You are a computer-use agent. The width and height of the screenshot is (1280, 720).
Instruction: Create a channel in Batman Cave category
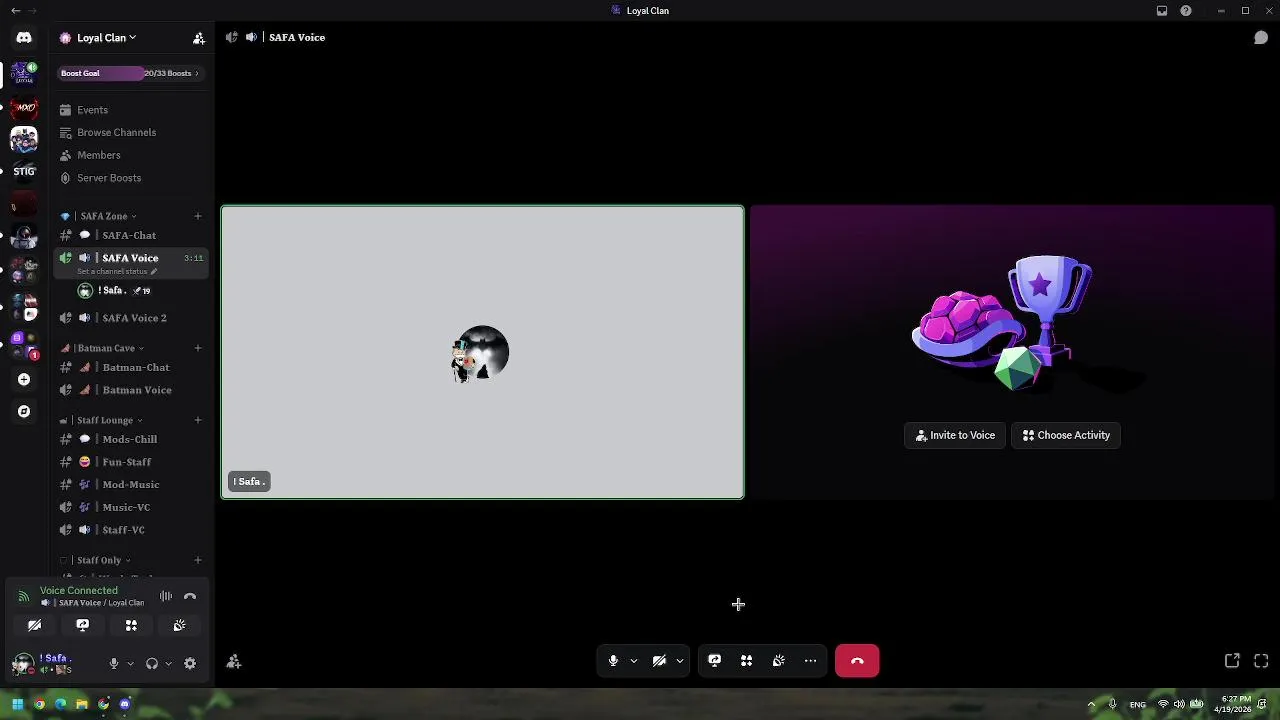198,348
